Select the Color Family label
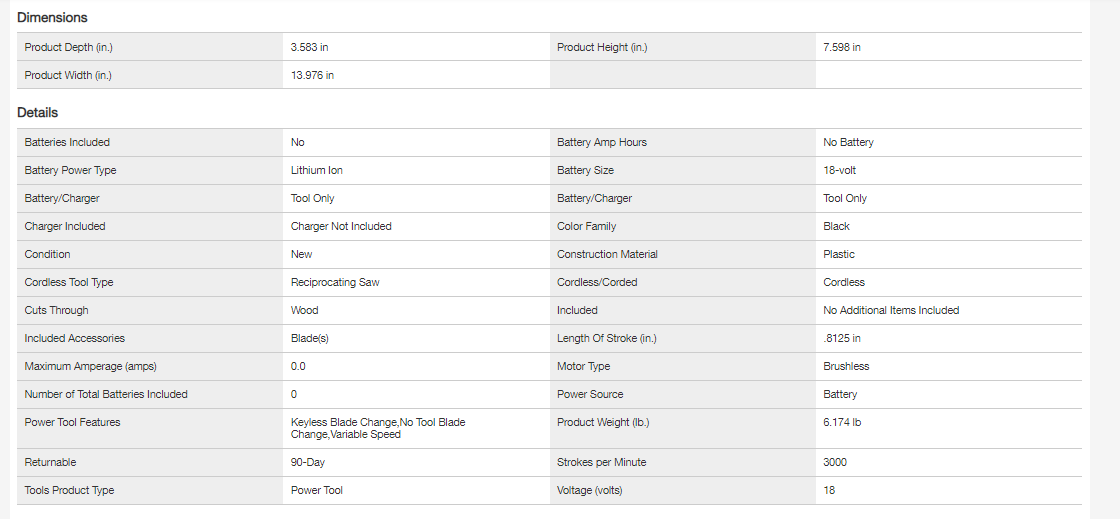 pos(586,226)
